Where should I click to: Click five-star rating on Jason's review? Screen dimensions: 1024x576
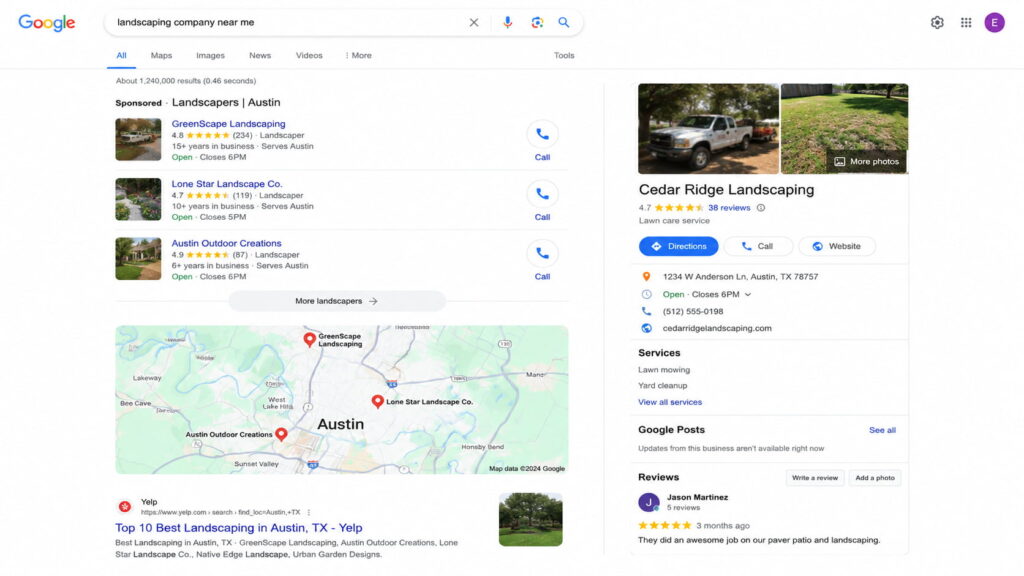(x=664, y=525)
